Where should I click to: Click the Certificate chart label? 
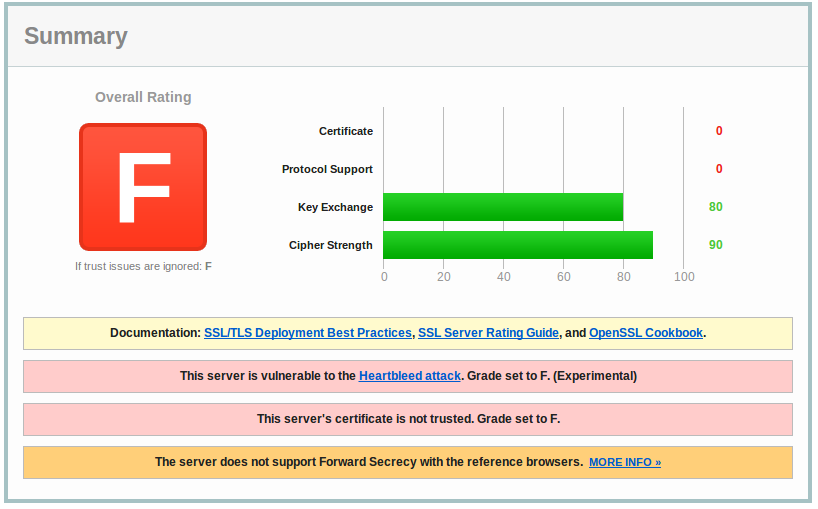(x=346, y=131)
